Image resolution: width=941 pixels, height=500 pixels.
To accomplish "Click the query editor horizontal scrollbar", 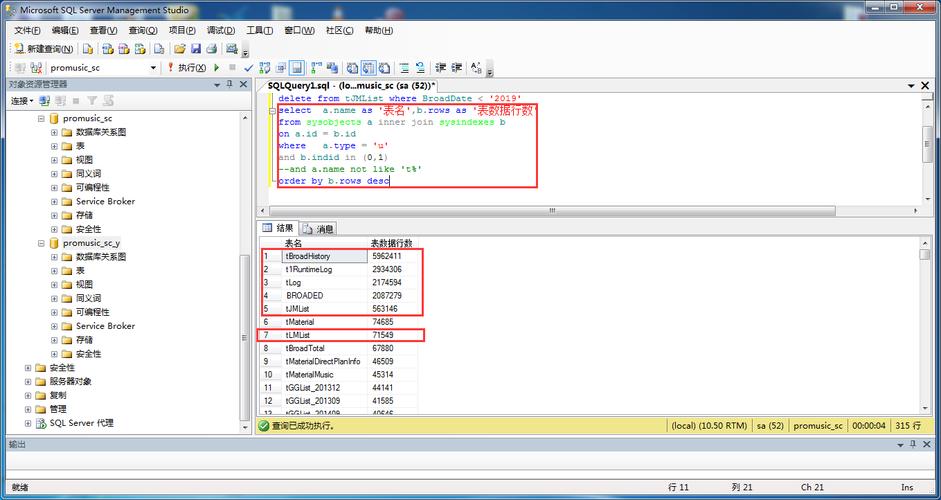I will (x=552, y=211).
